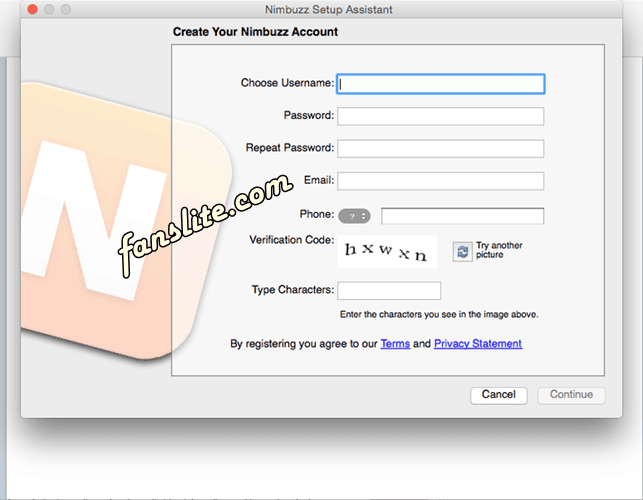
Task: Click the Phone number field
Action: coord(463,216)
